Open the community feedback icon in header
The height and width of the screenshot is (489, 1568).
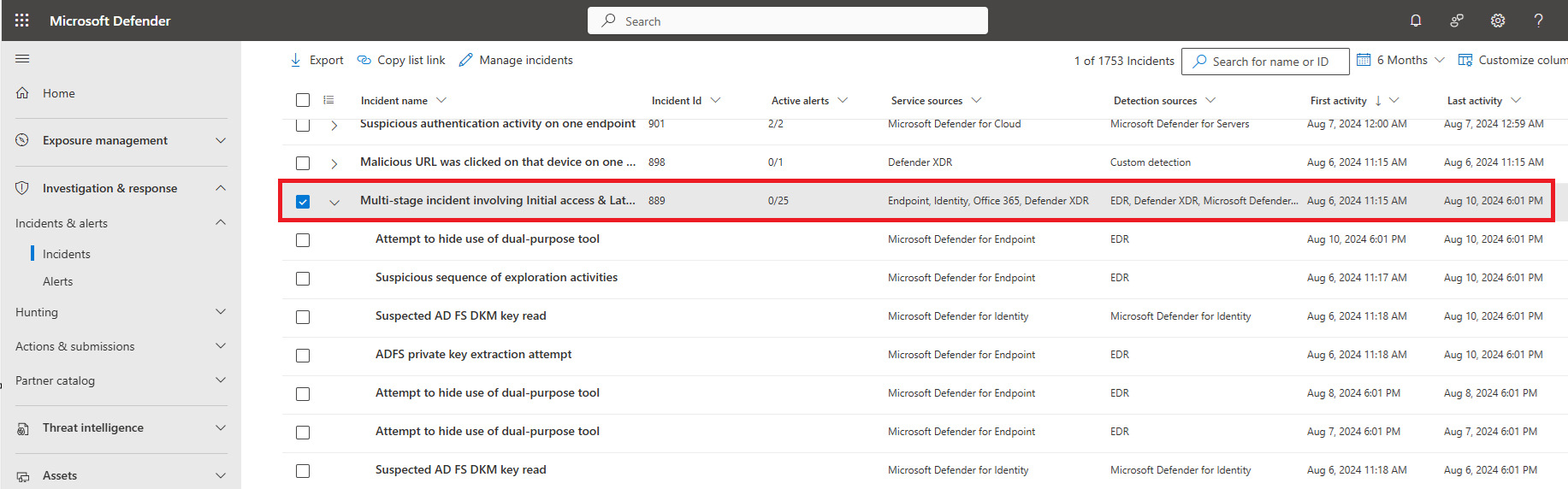click(1457, 21)
